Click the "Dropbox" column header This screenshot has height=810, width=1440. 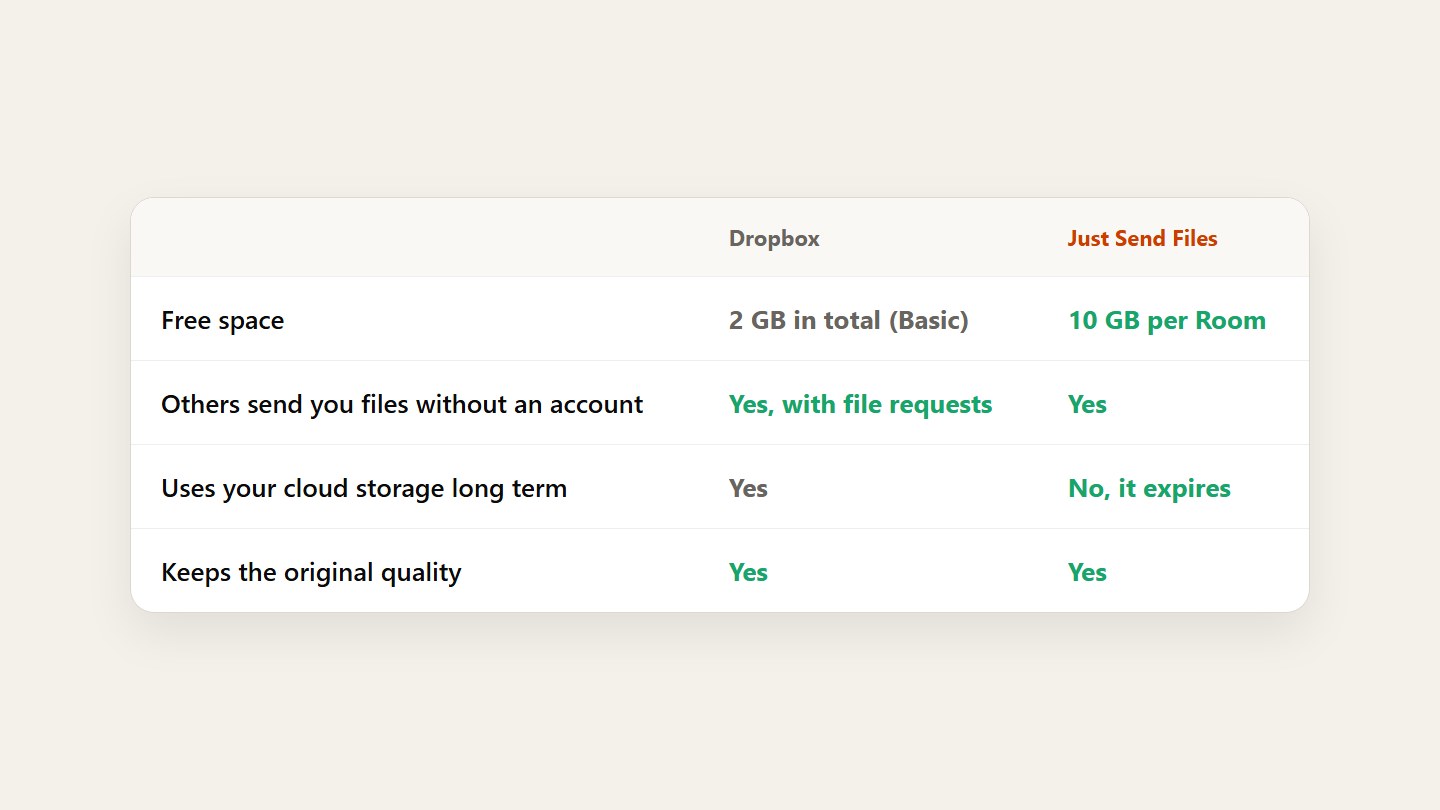click(774, 238)
